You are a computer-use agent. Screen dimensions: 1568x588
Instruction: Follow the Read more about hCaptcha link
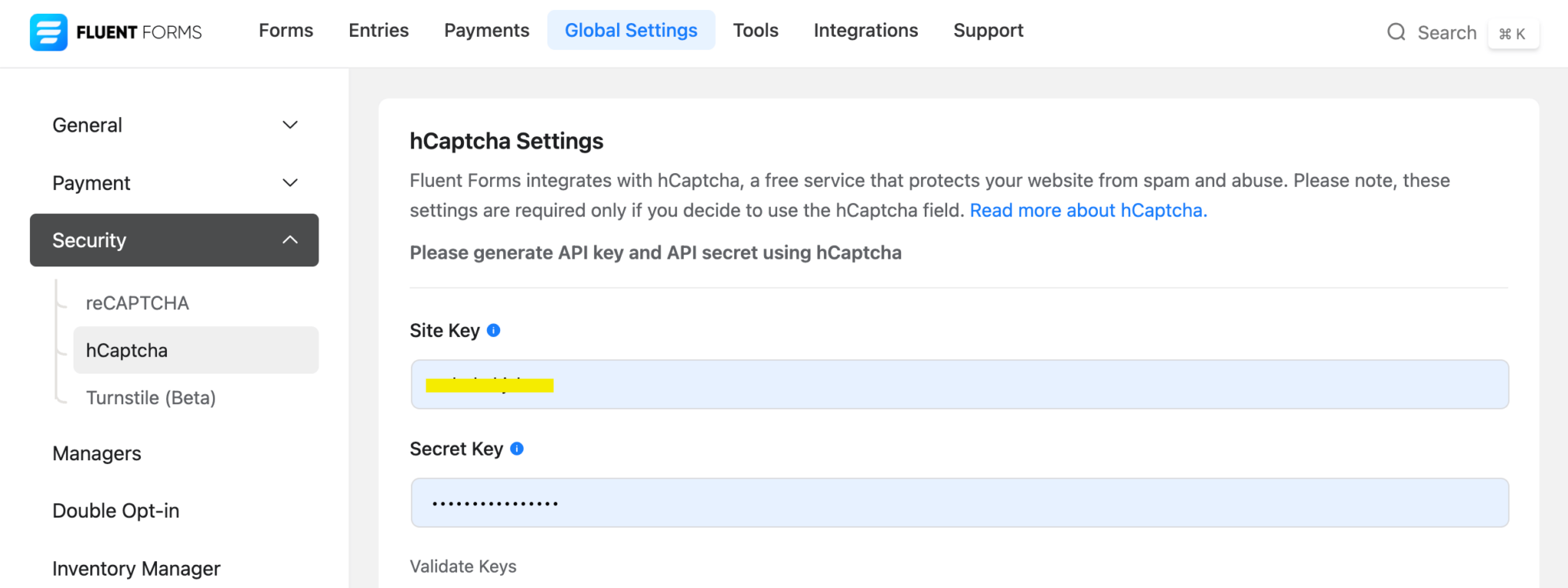(x=1088, y=211)
